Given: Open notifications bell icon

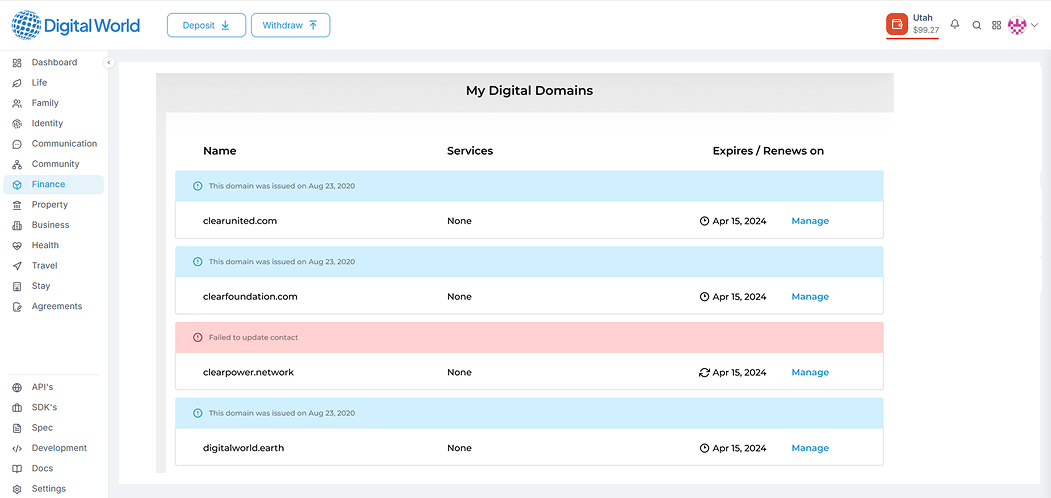Looking at the screenshot, I should click(x=955, y=25).
